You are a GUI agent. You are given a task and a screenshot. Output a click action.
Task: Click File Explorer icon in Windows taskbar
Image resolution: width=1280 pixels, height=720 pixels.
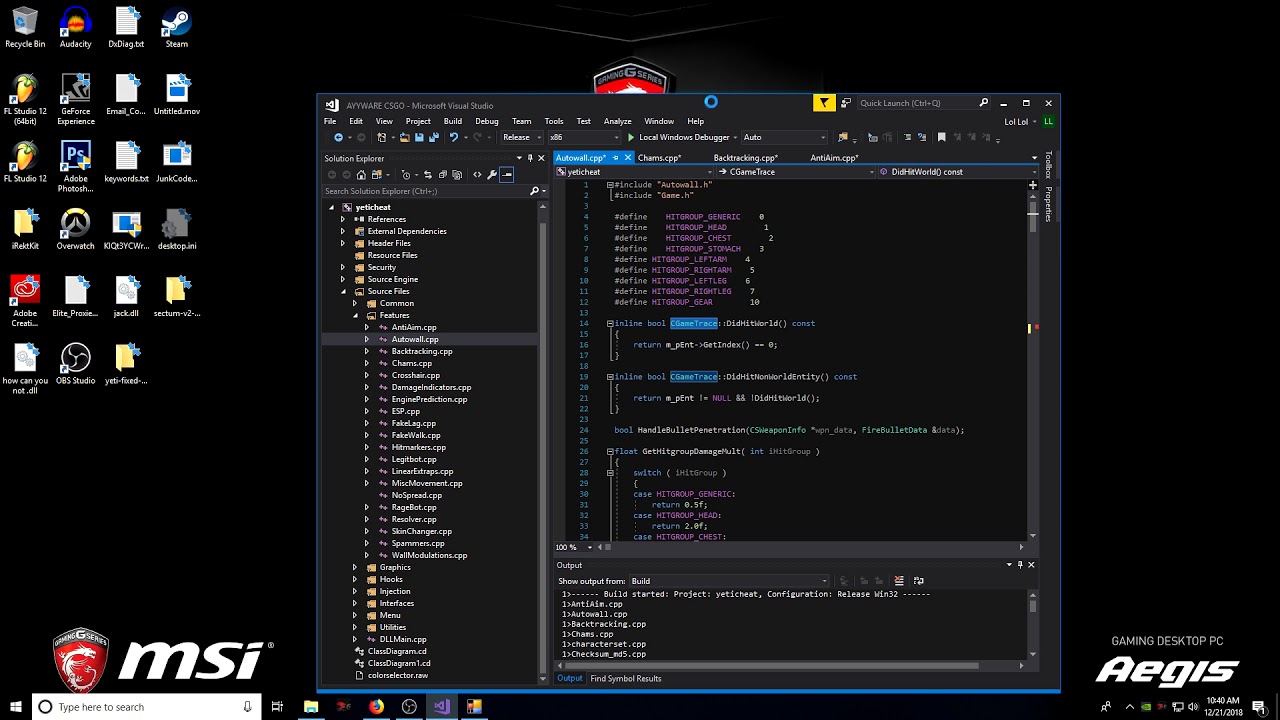[x=311, y=707]
